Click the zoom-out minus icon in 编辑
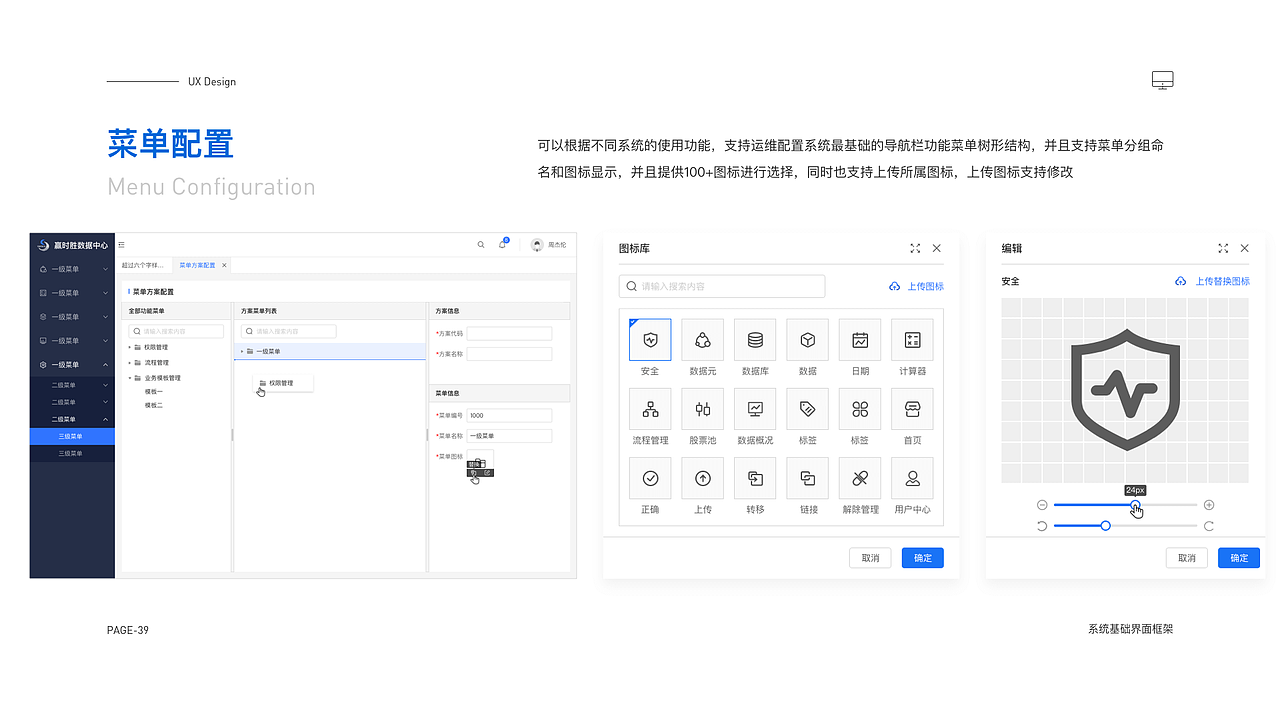 point(1042,505)
